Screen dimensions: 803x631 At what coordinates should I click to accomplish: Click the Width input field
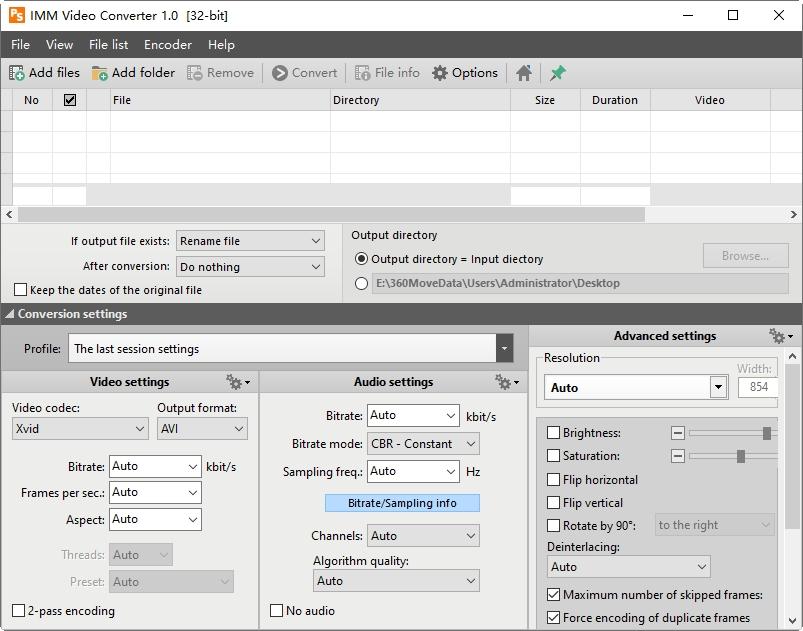(x=758, y=387)
